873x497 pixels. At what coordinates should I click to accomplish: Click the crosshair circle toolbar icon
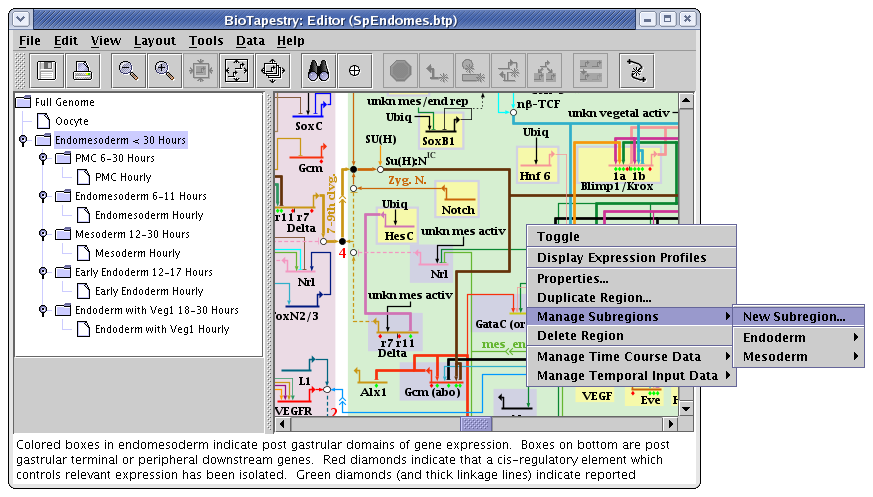coord(354,70)
